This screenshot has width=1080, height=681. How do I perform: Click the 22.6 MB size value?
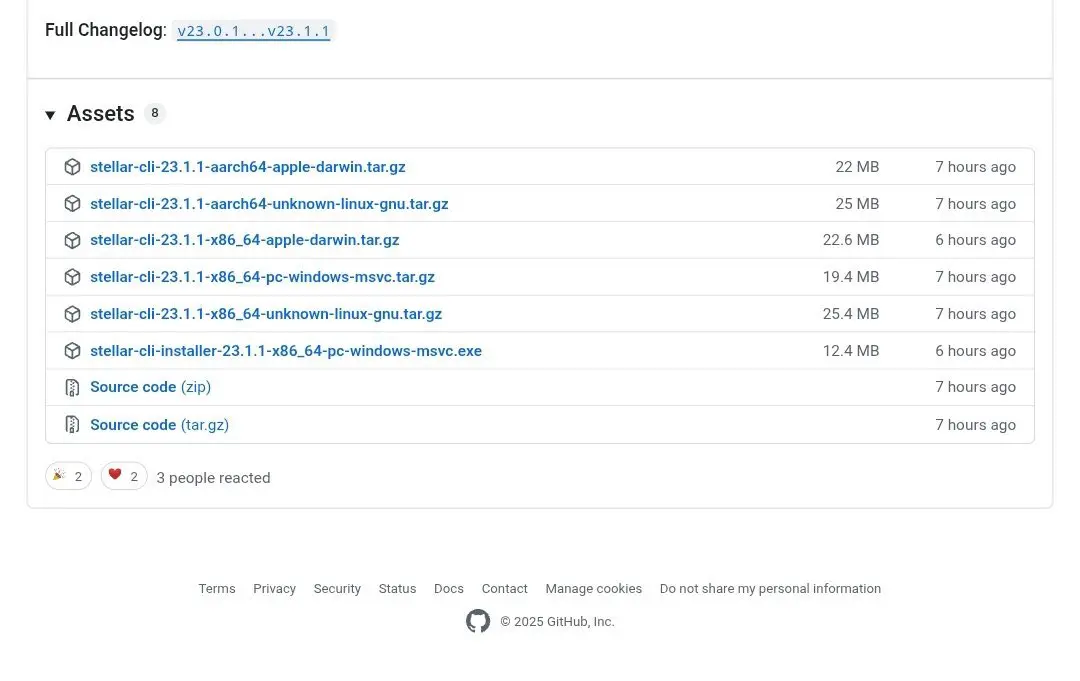(x=851, y=240)
